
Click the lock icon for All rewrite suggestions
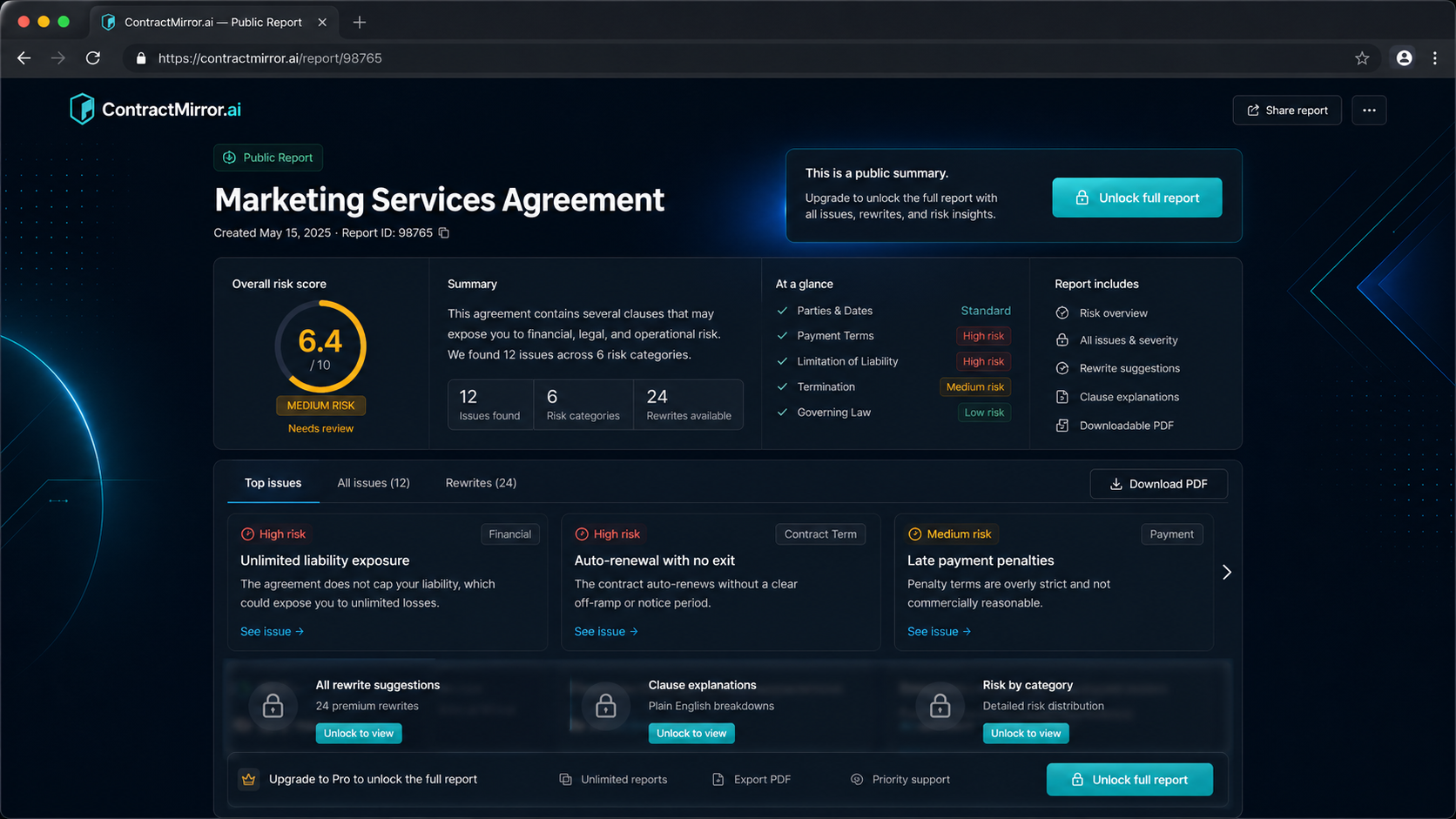point(273,705)
